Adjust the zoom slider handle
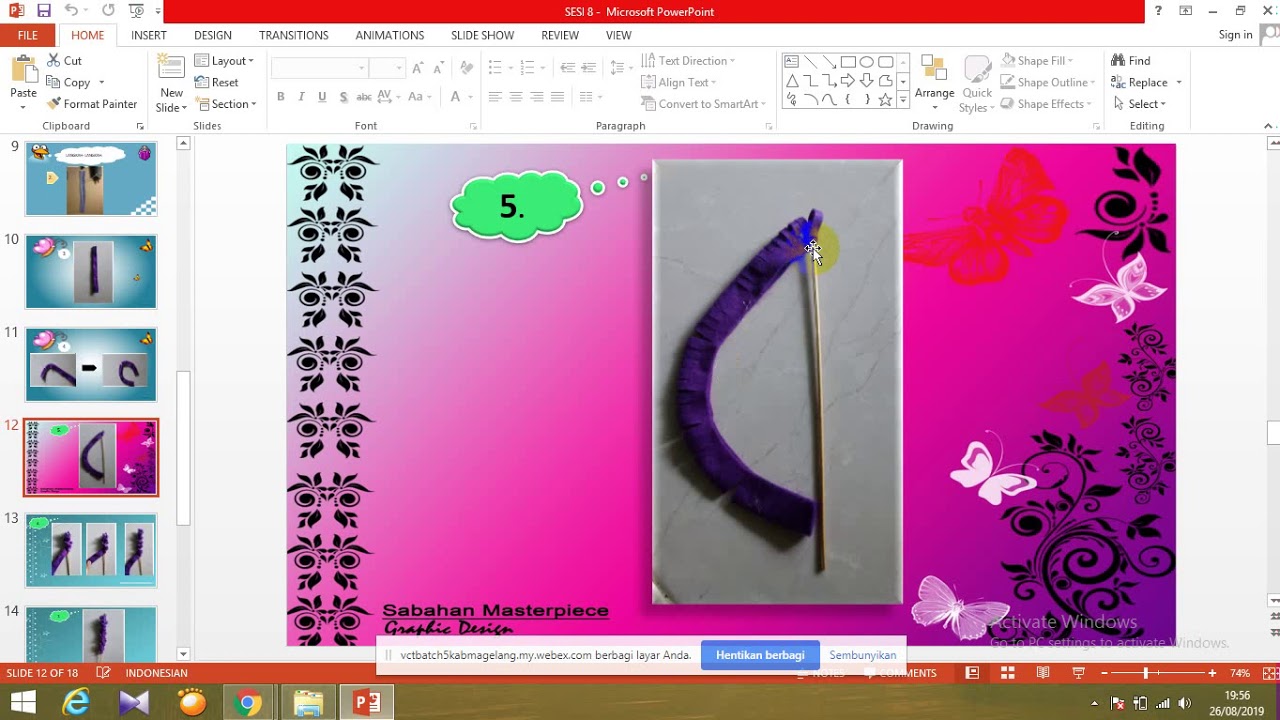Screen dimensions: 1280x720 click(x=1146, y=673)
